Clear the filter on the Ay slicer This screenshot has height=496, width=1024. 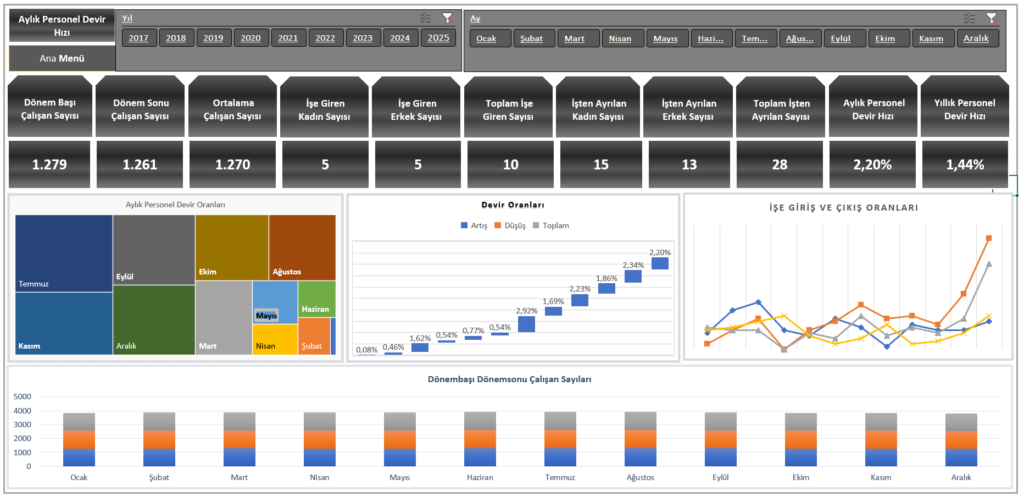tap(991, 19)
